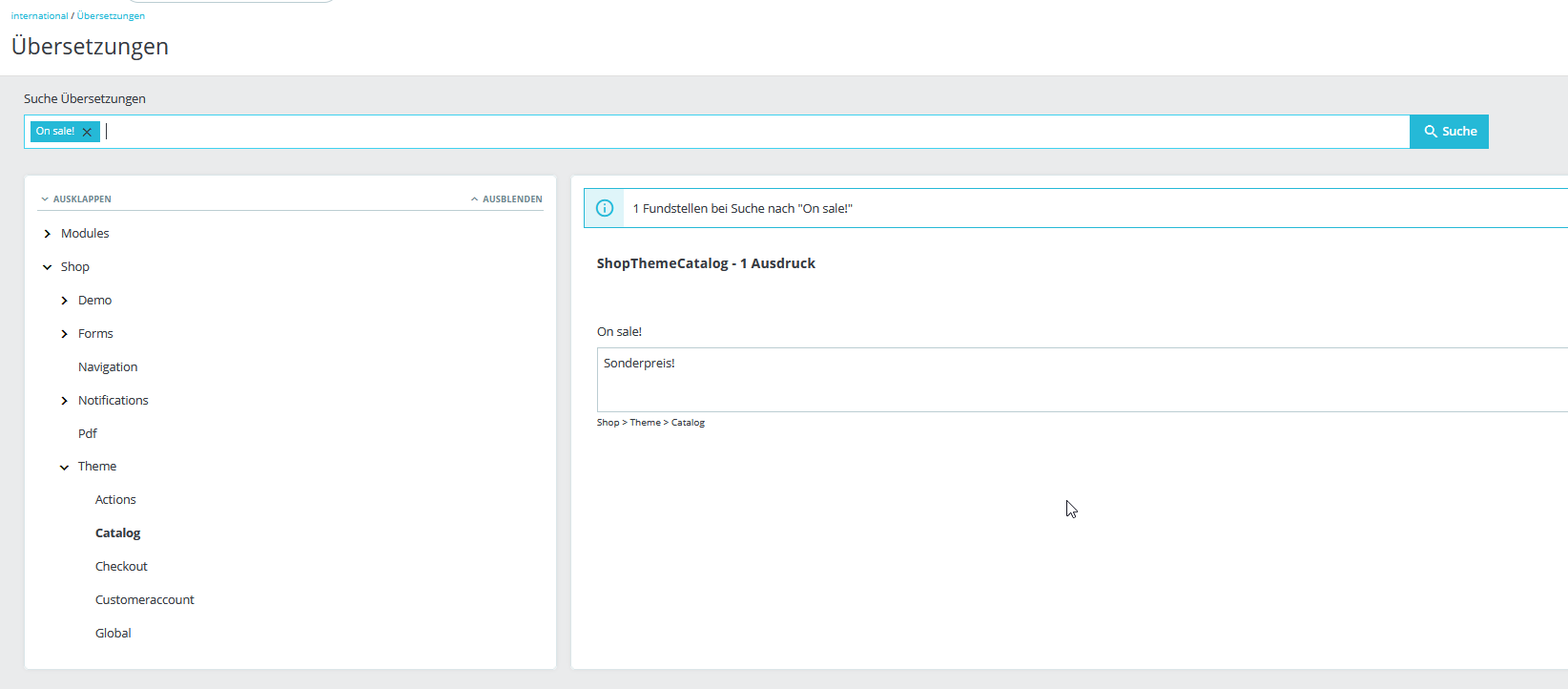Open the Actions tree item
This screenshot has width=1568, height=689.
pos(115,500)
